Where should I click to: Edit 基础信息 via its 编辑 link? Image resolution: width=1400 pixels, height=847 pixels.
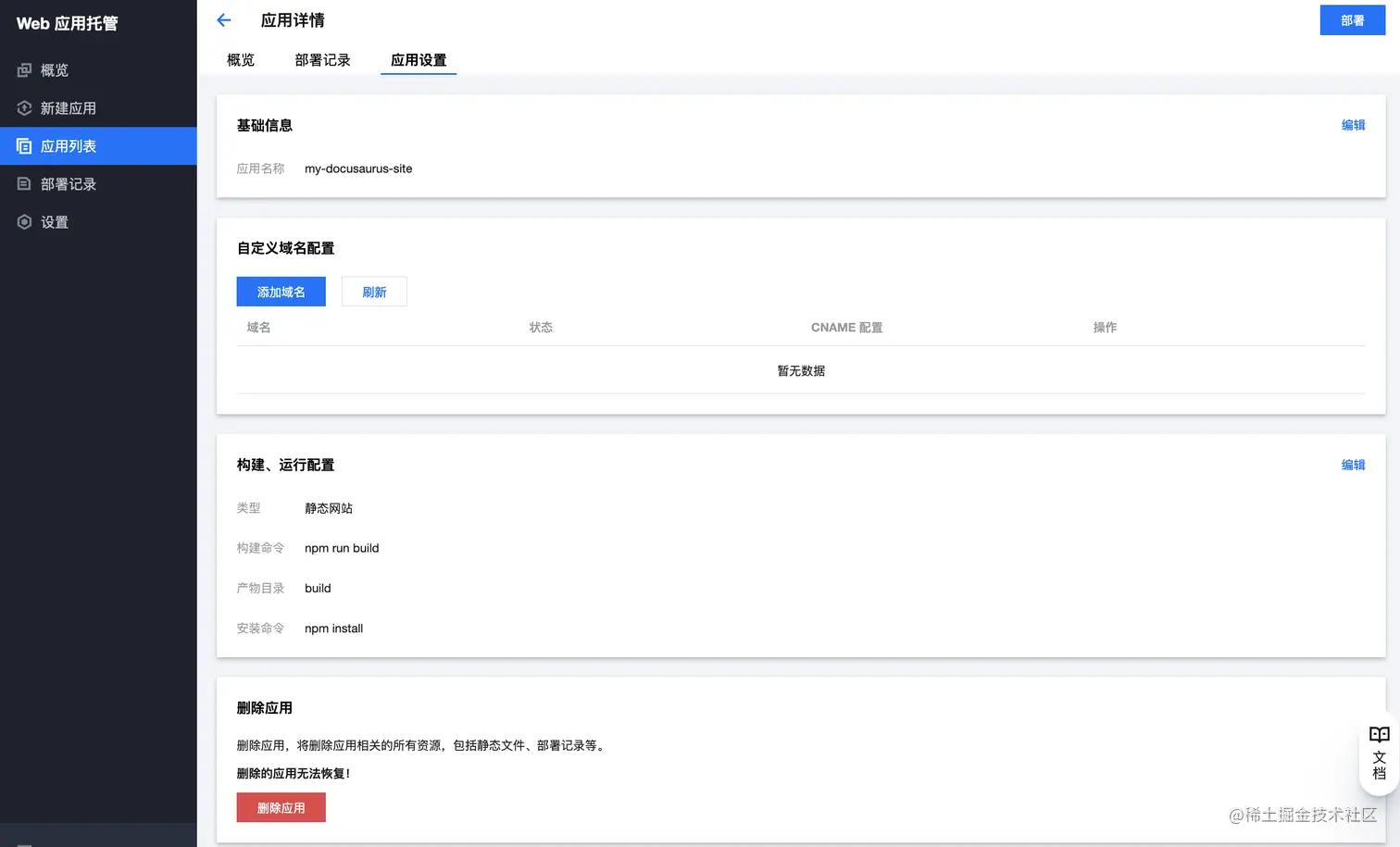(x=1353, y=124)
